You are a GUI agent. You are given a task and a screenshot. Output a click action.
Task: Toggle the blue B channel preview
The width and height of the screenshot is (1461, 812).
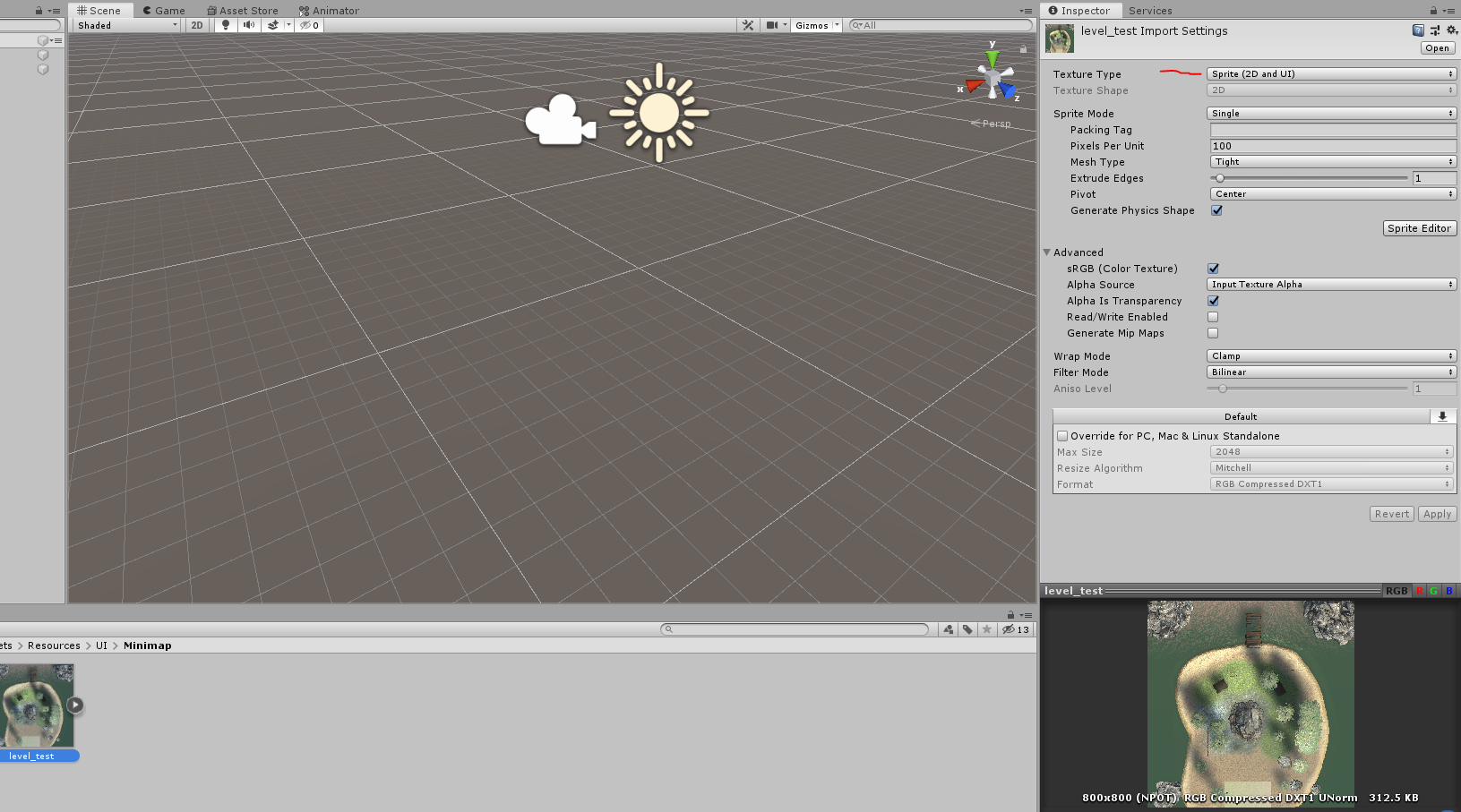pos(1448,591)
